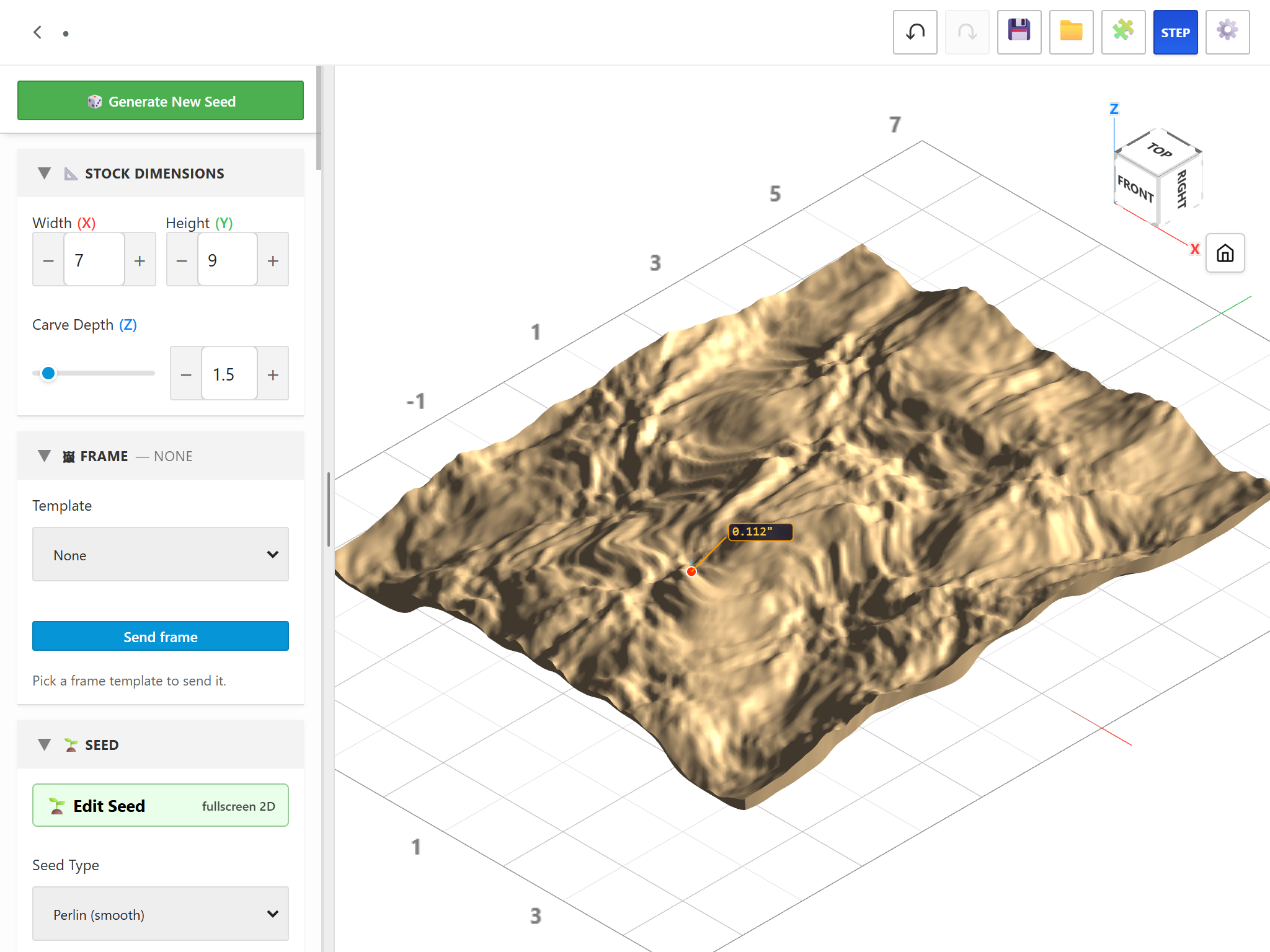Click the redo arrow icon
The image size is (1270, 952).
(967, 32)
